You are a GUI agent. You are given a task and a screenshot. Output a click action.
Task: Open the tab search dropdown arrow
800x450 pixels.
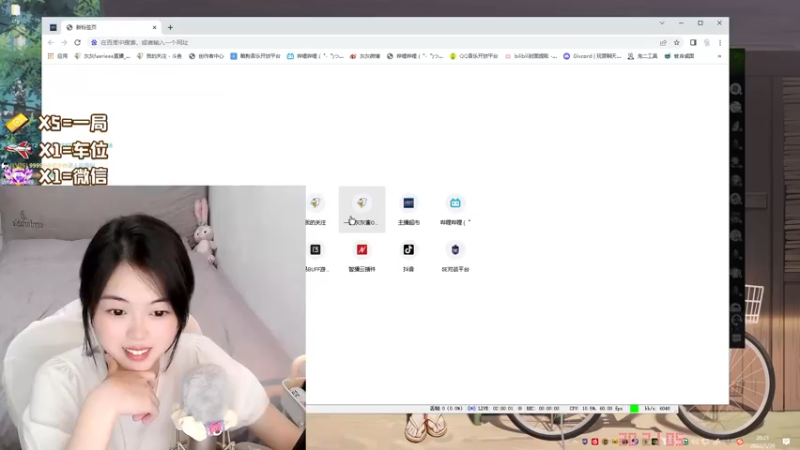(662, 23)
